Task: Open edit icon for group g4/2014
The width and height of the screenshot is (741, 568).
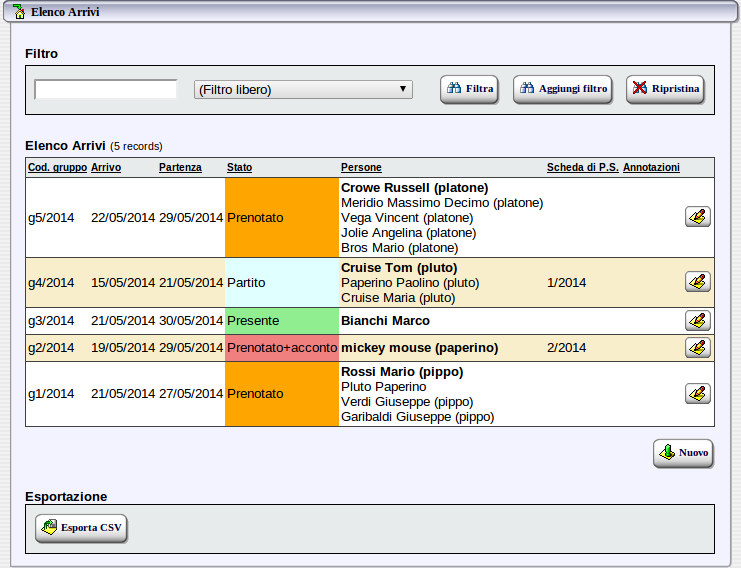Action: [697, 282]
